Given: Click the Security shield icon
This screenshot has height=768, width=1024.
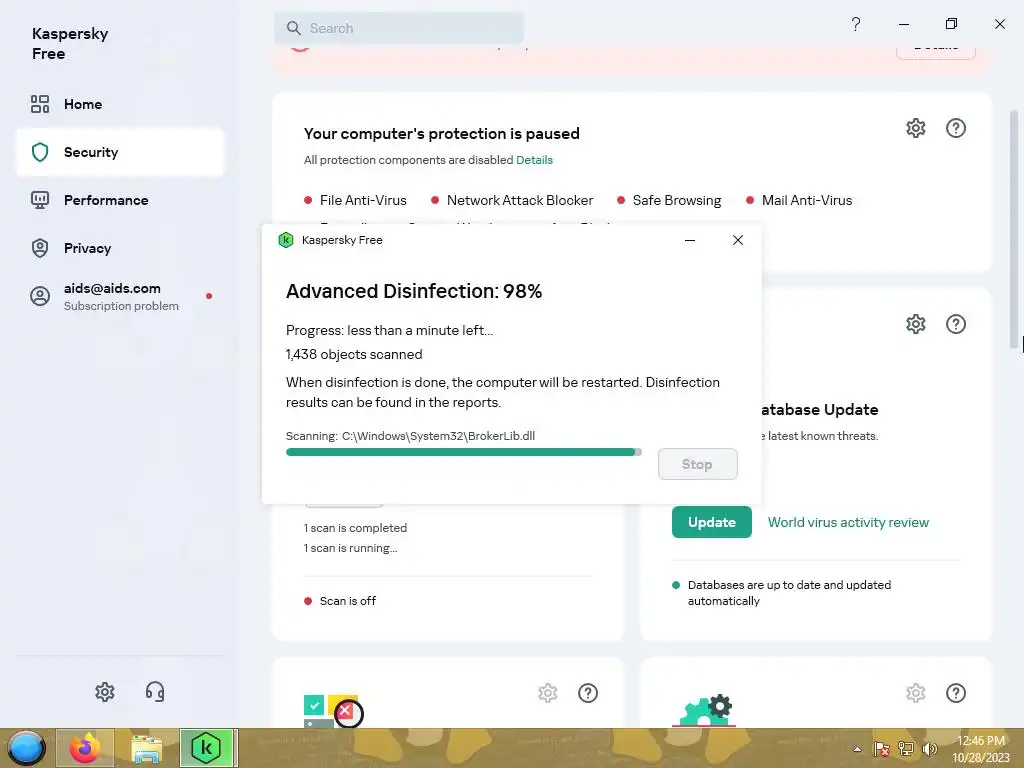Looking at the screenshot, I should pyautogui.click(x=40, y=152).
